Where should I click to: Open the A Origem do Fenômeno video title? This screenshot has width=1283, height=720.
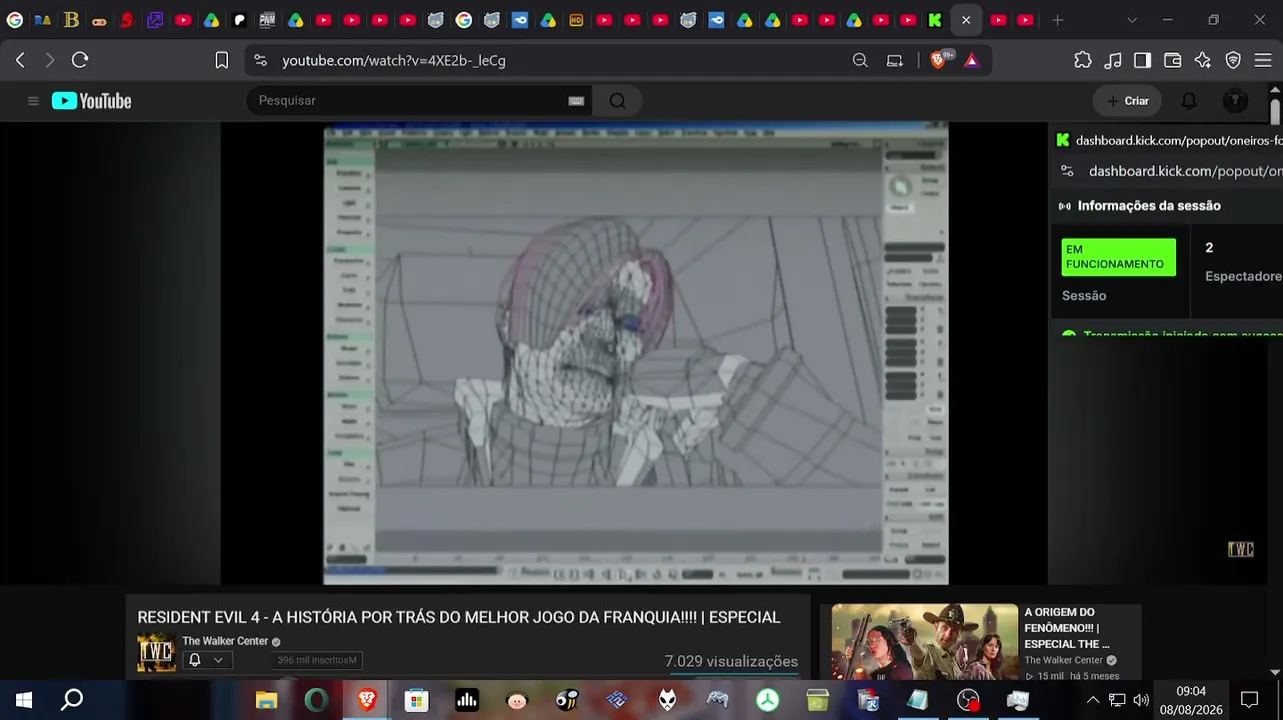(1066, 628)
